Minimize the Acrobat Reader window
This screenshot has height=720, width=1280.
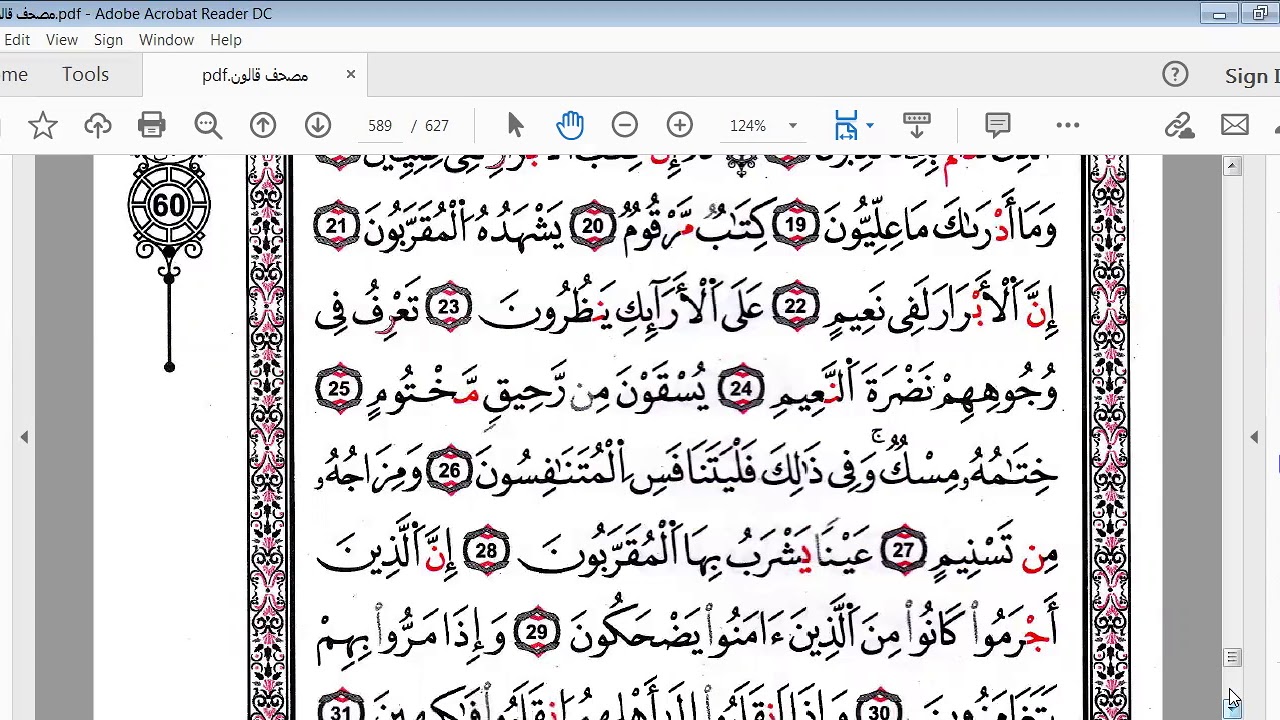click(1219, 14)
